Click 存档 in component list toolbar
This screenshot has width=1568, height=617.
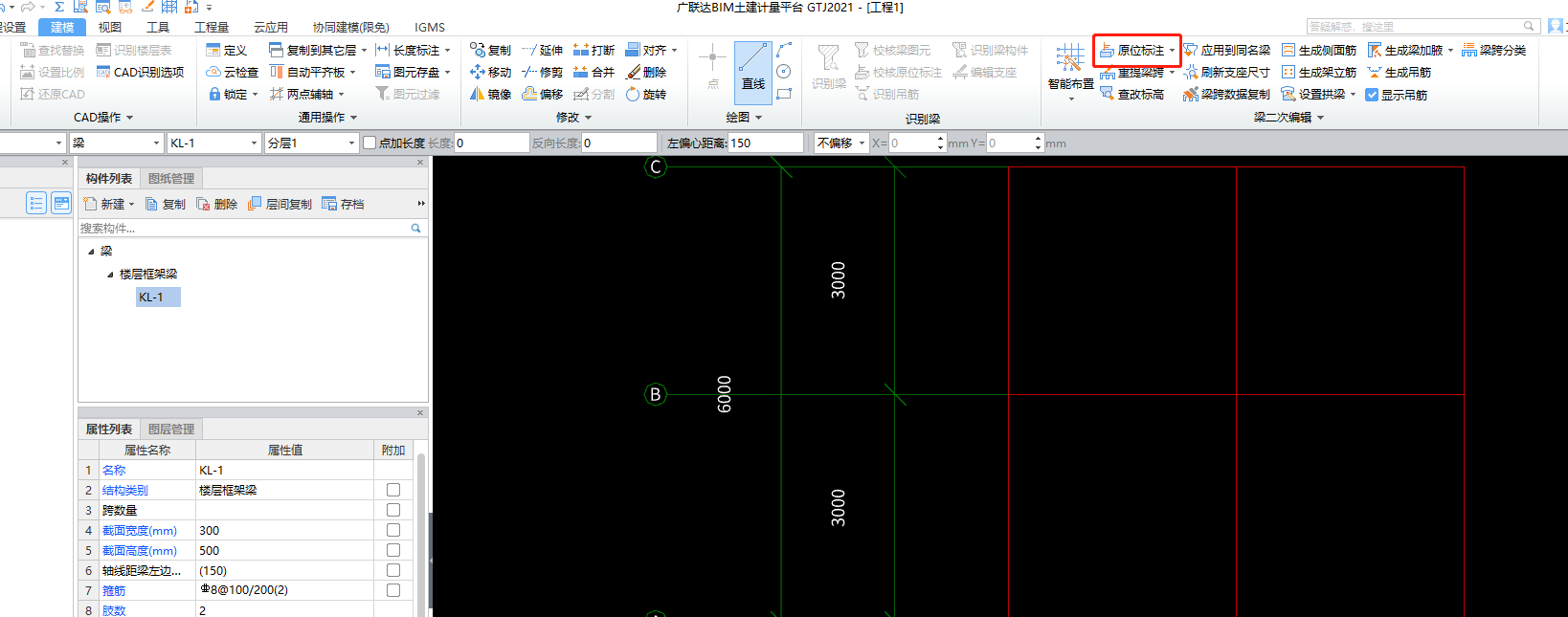343,204
